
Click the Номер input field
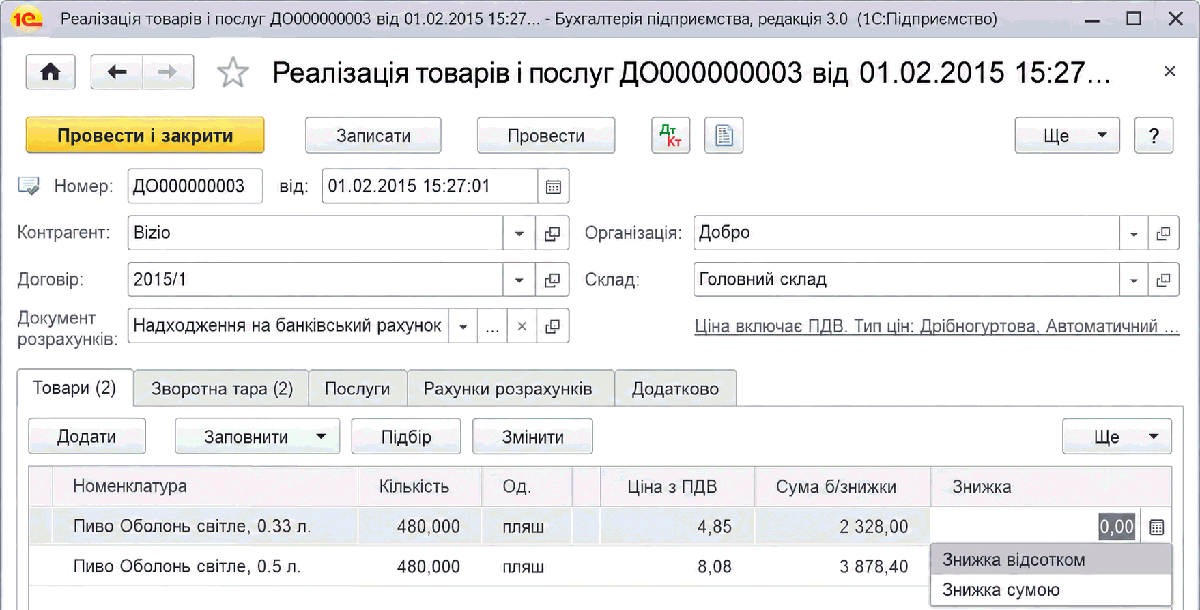click(x=195, y=186)
